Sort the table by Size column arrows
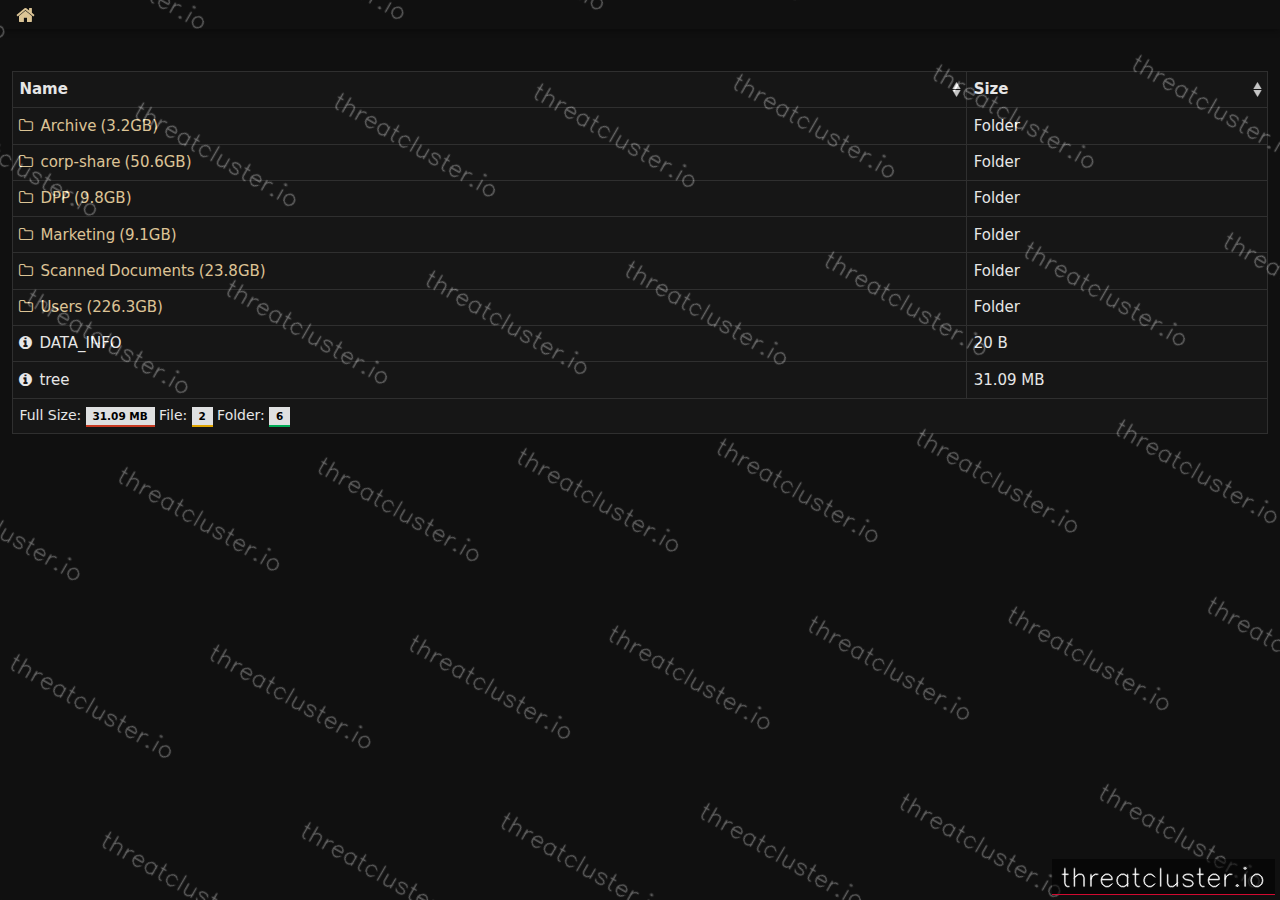1280x900 pixels. pyautogui.click(x=1257, y=89)
